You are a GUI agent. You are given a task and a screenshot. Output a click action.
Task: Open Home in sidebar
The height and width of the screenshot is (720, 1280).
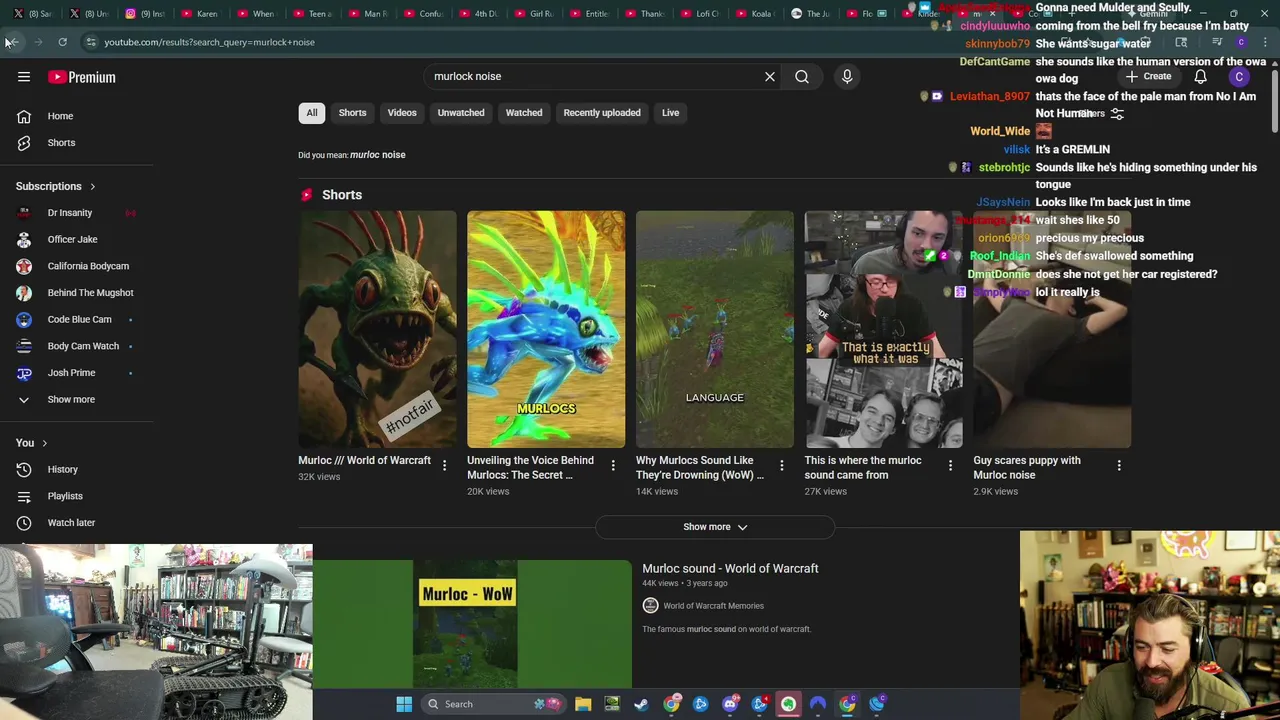(60, 116)
